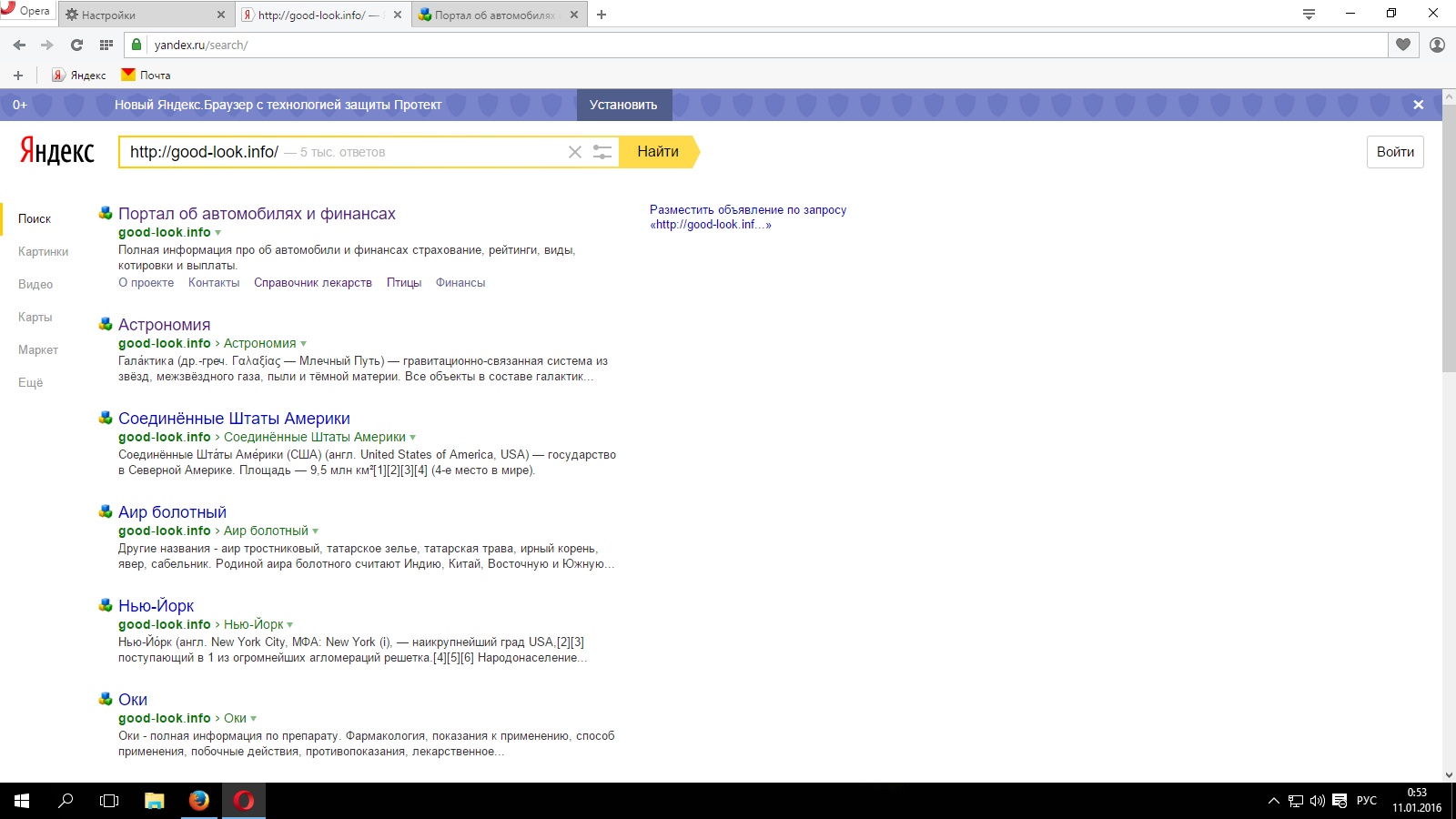Open the Справочник лекарств sitelink
Screen dimensions: 1456x819
tap(313, 283)
